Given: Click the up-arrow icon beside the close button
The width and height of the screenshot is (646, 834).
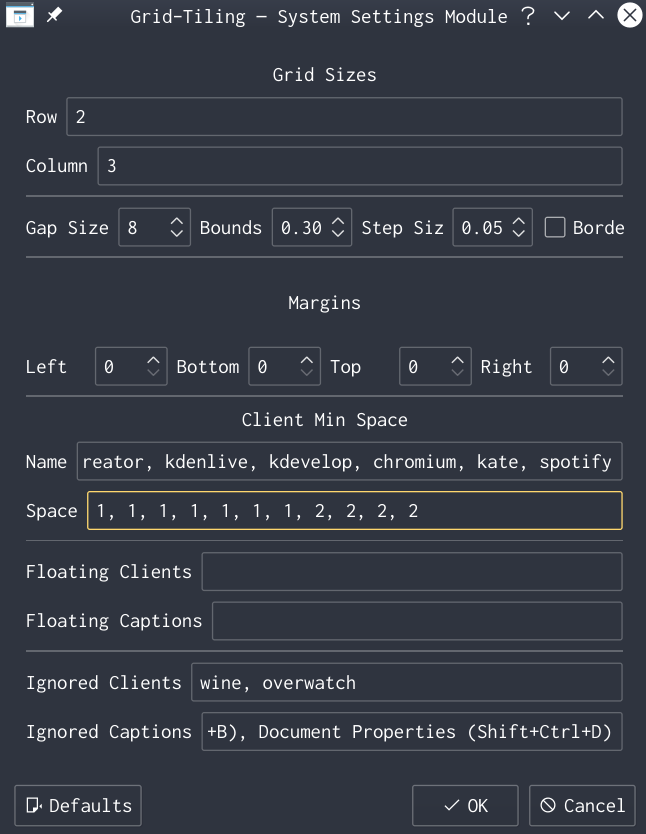Looking at the screenshot, I should pos(595,16).
